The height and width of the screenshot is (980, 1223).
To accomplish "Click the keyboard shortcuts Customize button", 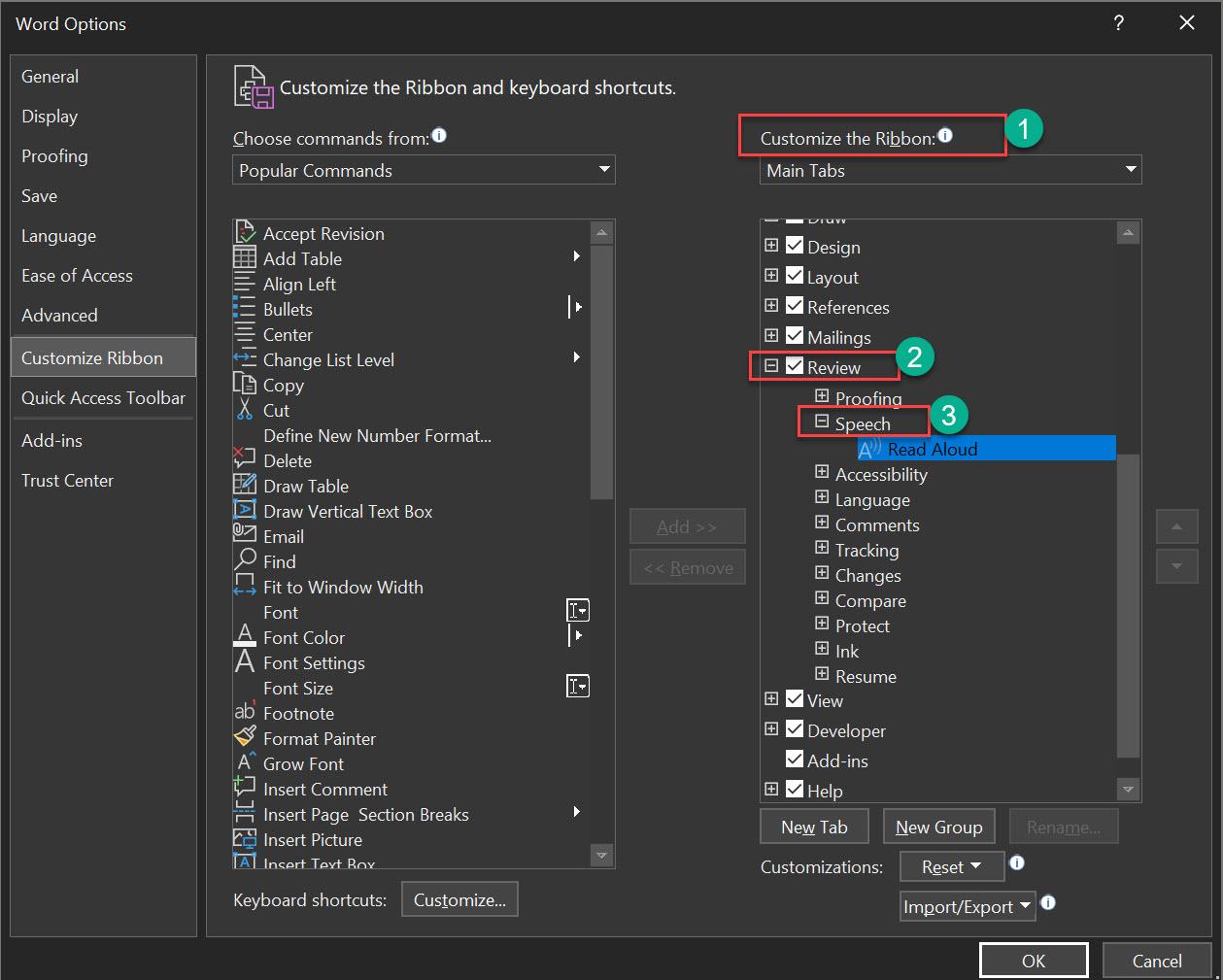I will 459,899.
